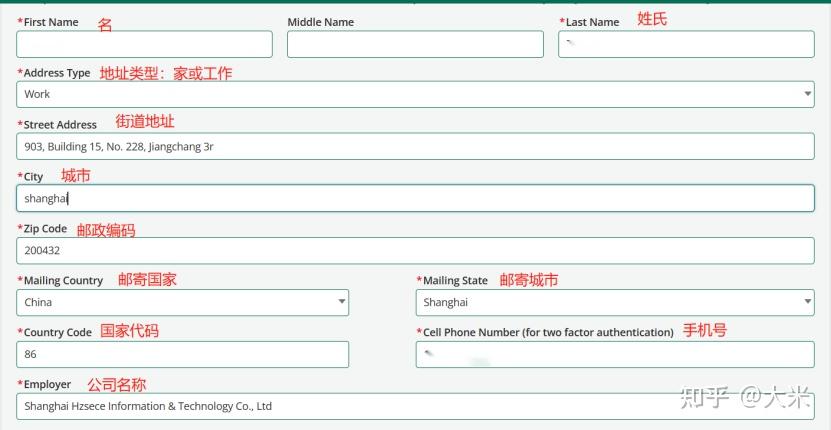Select the Last Name input field
This screenshot has height=430, width=831.
[x=686, y=44]
